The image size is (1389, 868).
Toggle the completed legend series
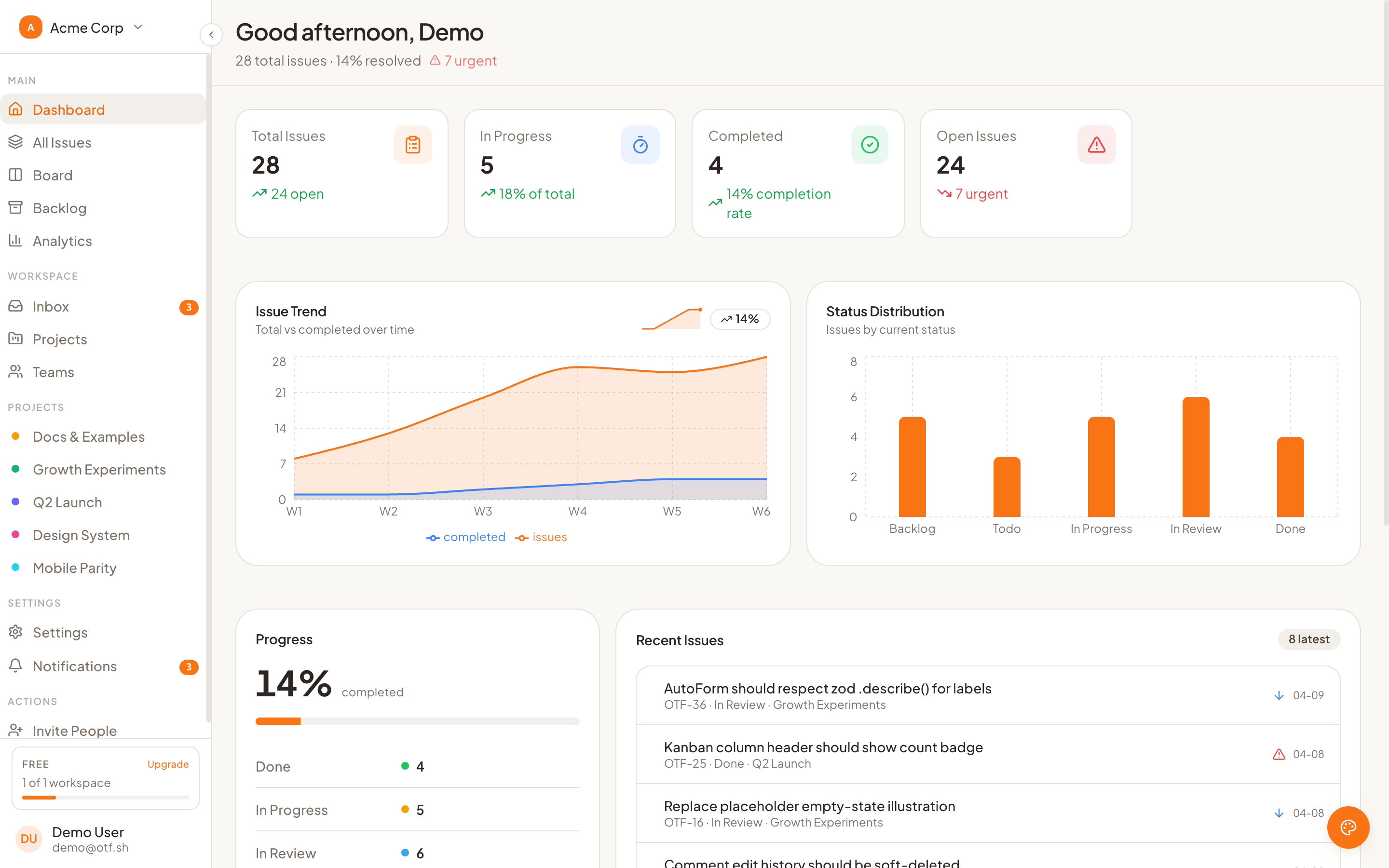coord(465,537)
